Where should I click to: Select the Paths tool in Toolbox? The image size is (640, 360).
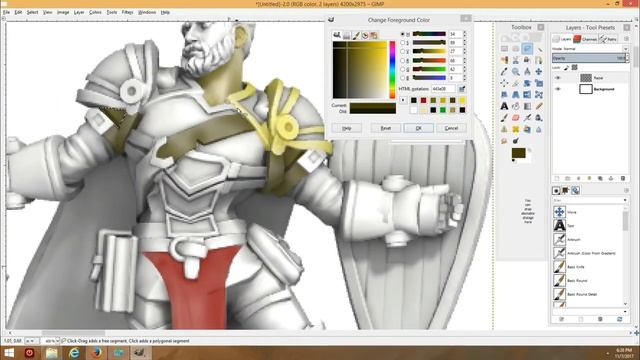click(539, 60)
